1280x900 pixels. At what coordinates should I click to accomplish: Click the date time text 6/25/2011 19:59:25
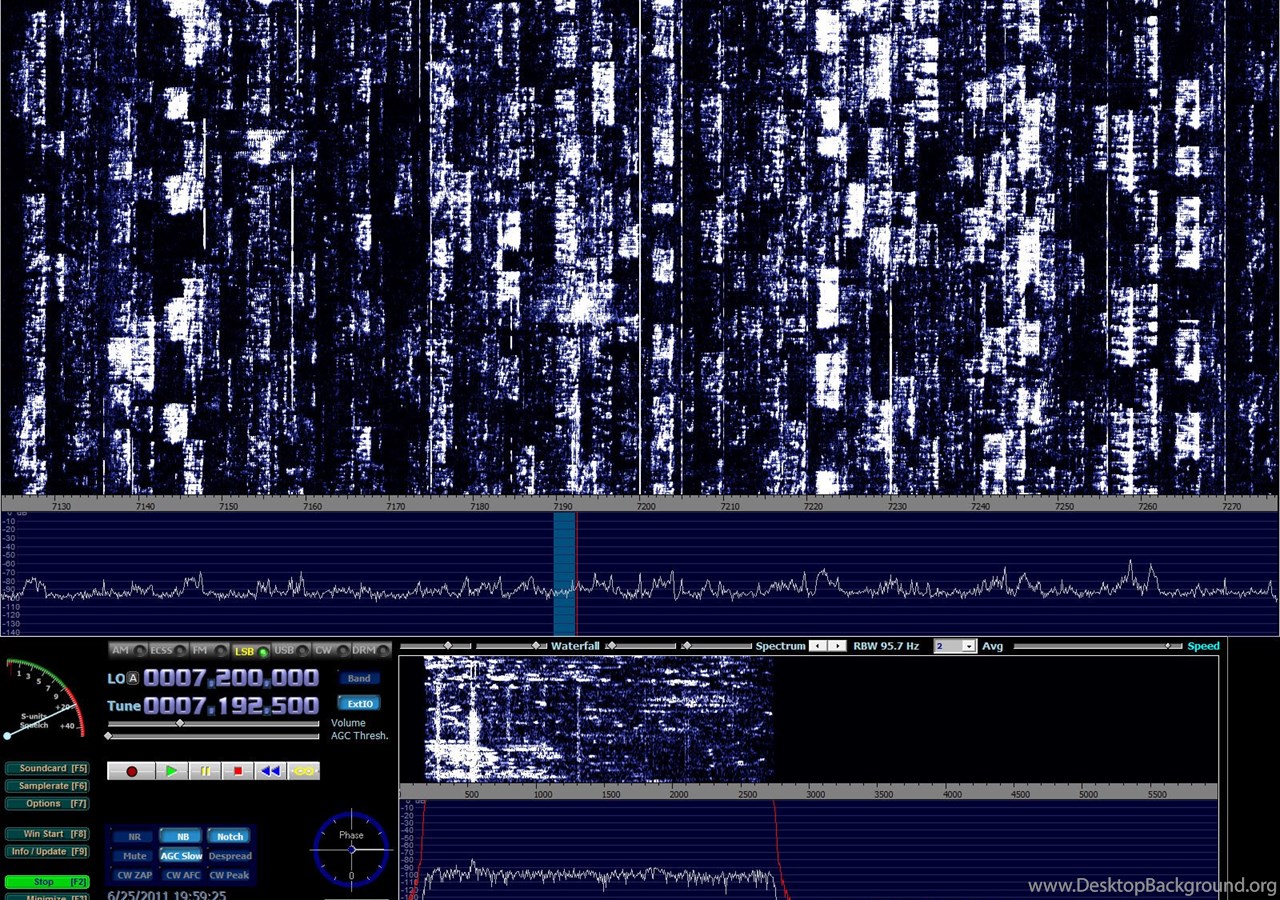point(167,896)
